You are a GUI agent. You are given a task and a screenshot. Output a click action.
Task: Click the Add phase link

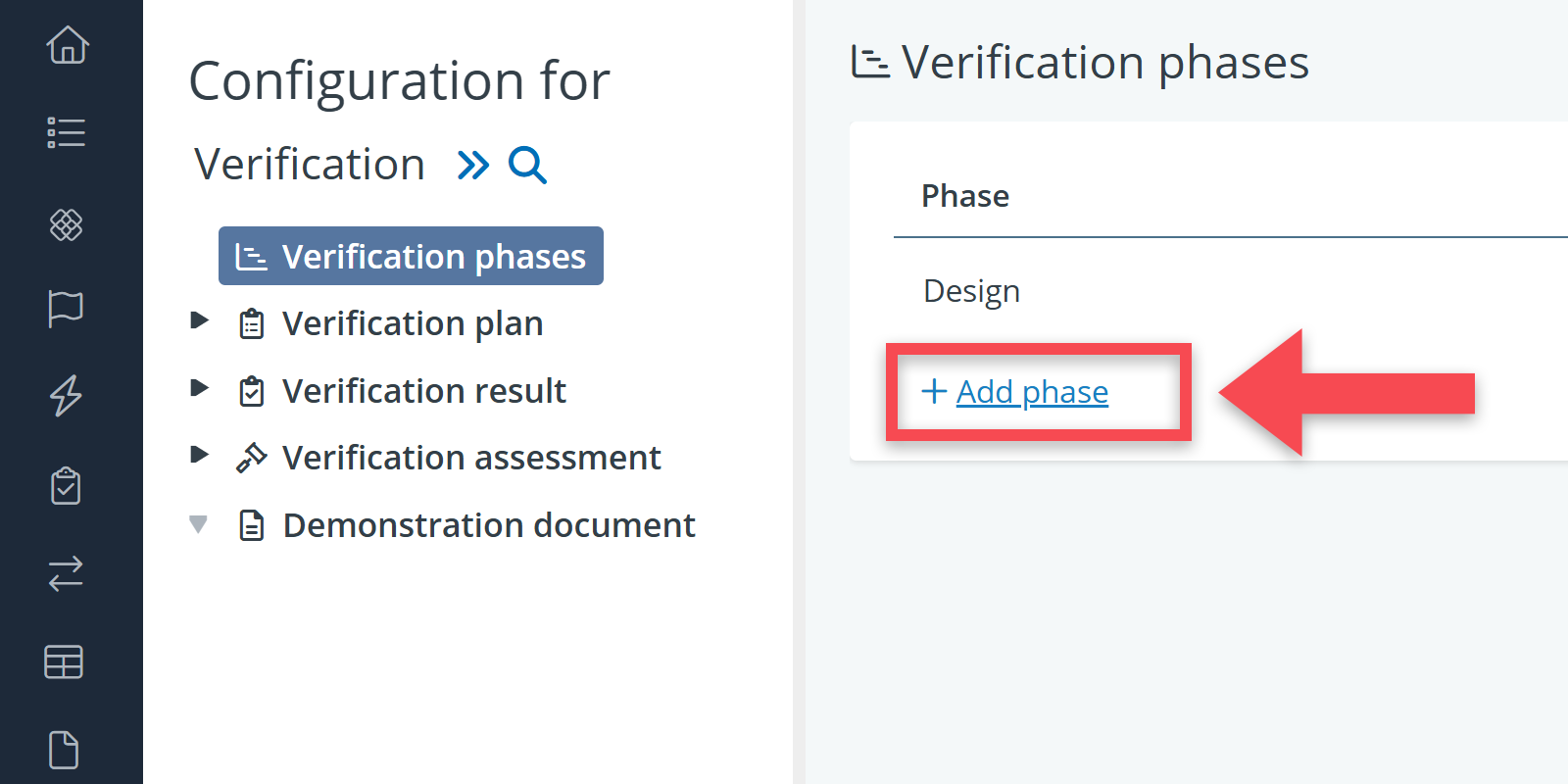click(x=1031, y=392)
